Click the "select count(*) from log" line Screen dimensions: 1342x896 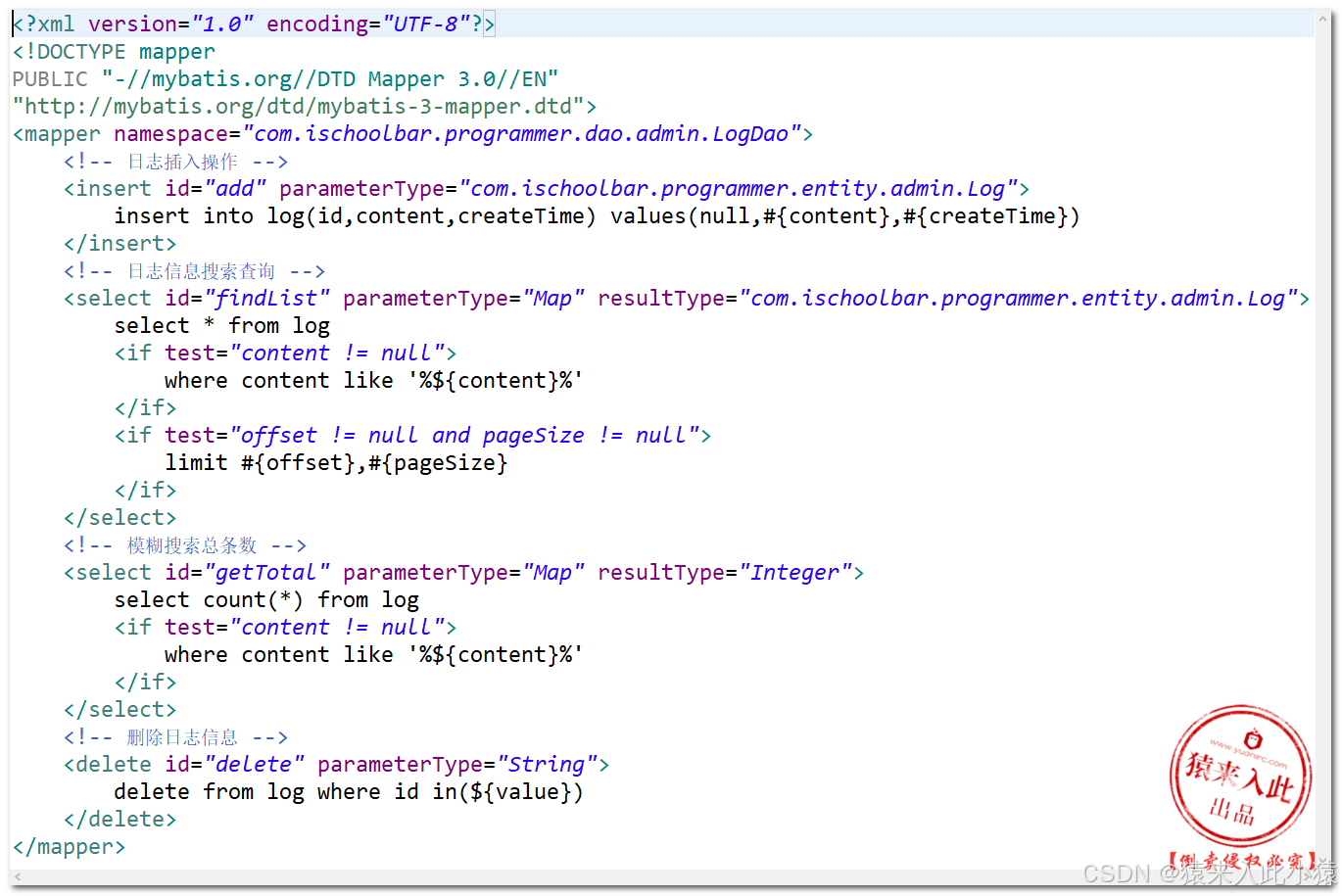266,599
